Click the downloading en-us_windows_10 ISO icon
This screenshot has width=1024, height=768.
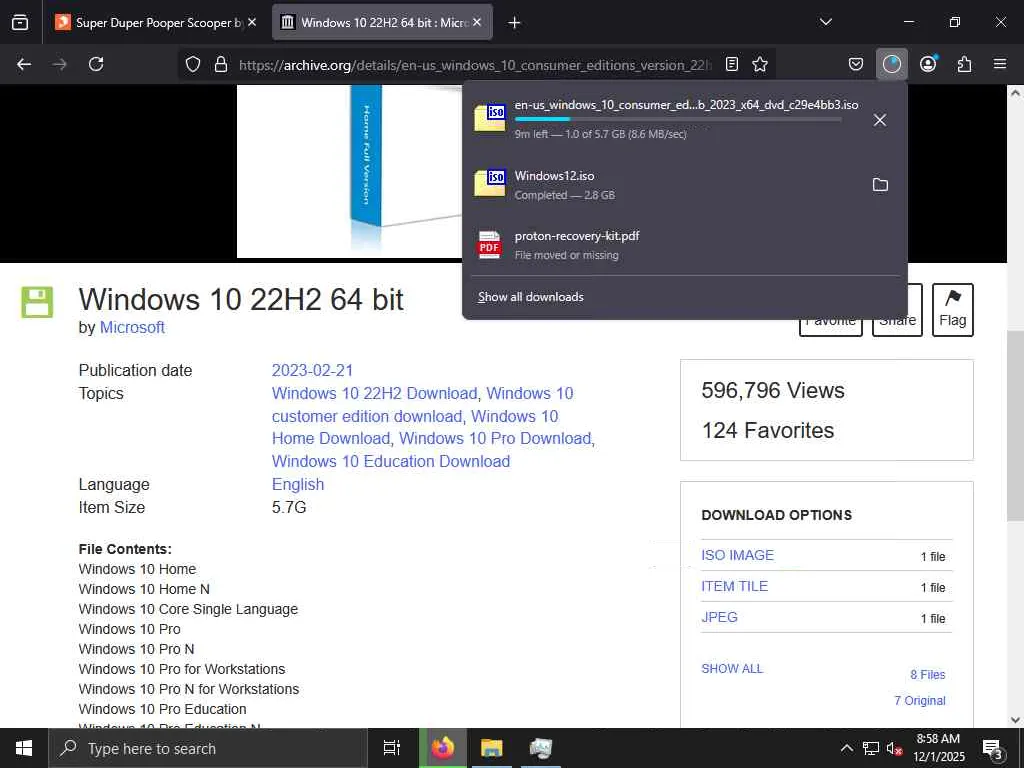[490, 118]
